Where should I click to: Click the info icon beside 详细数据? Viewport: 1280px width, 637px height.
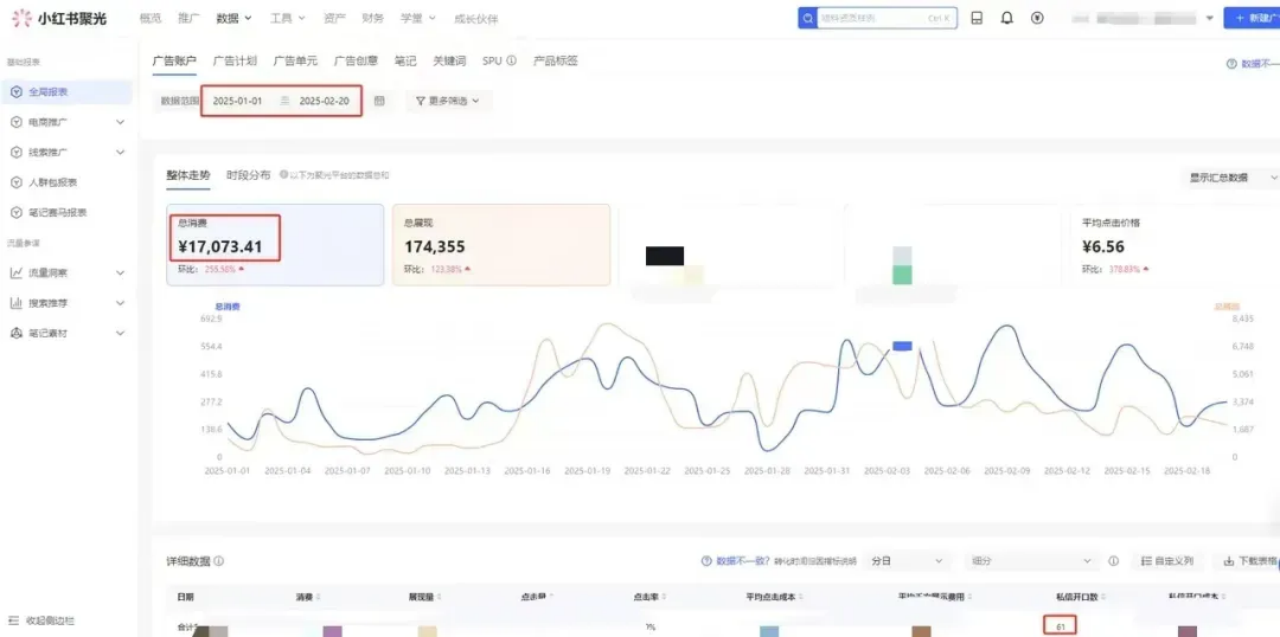pos(219,561)
